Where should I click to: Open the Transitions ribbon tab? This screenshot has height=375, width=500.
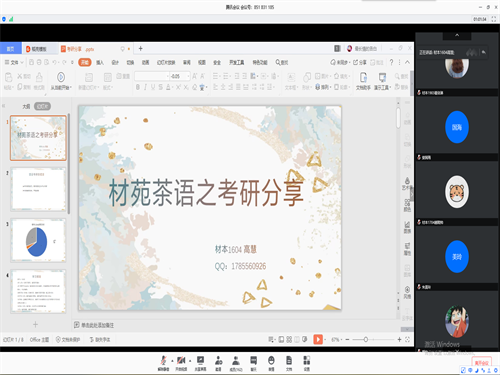(x=130, y=62)
